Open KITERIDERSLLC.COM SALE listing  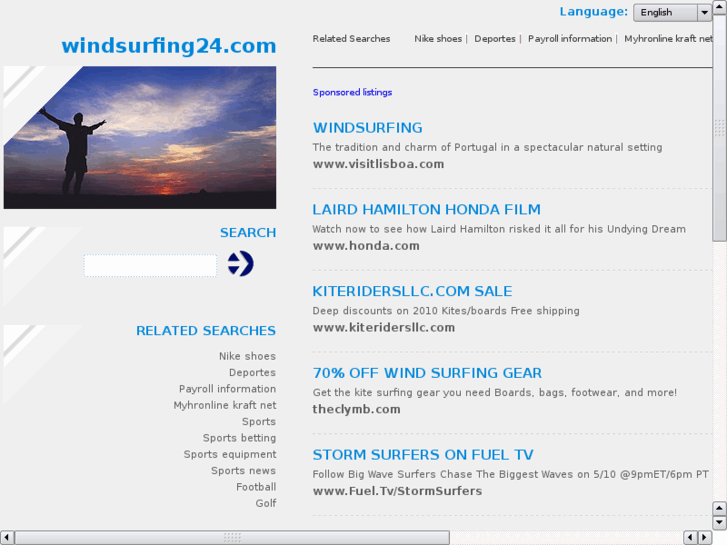pos(412,291)
